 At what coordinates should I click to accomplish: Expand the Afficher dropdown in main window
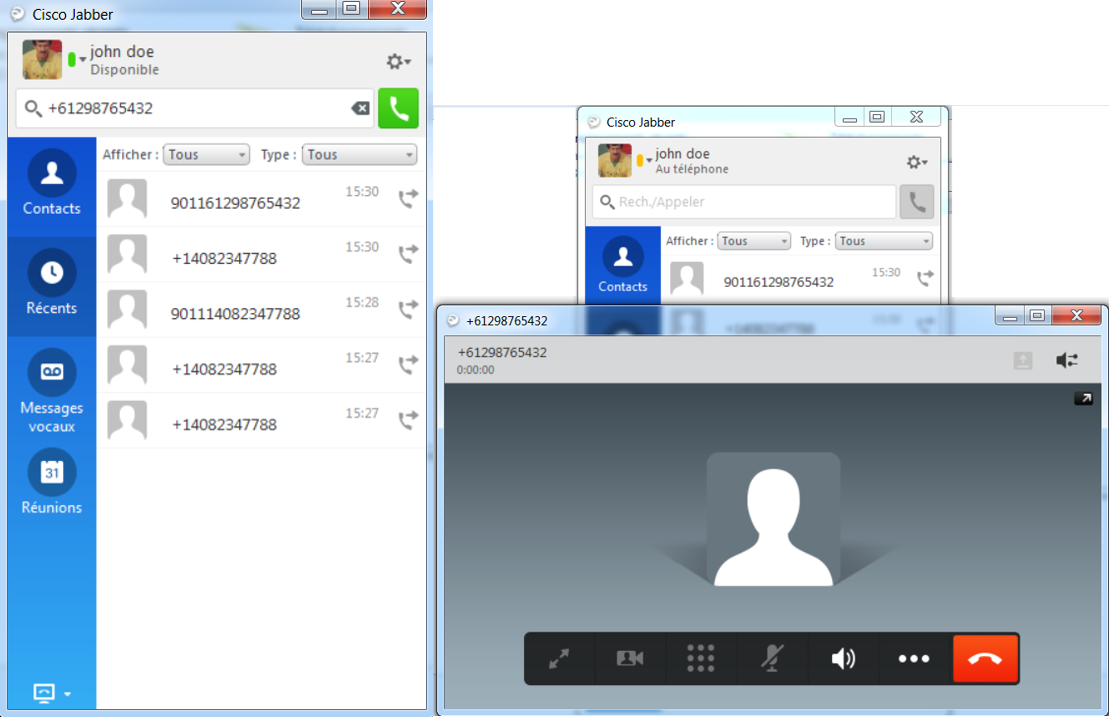[x=206, y=154]
